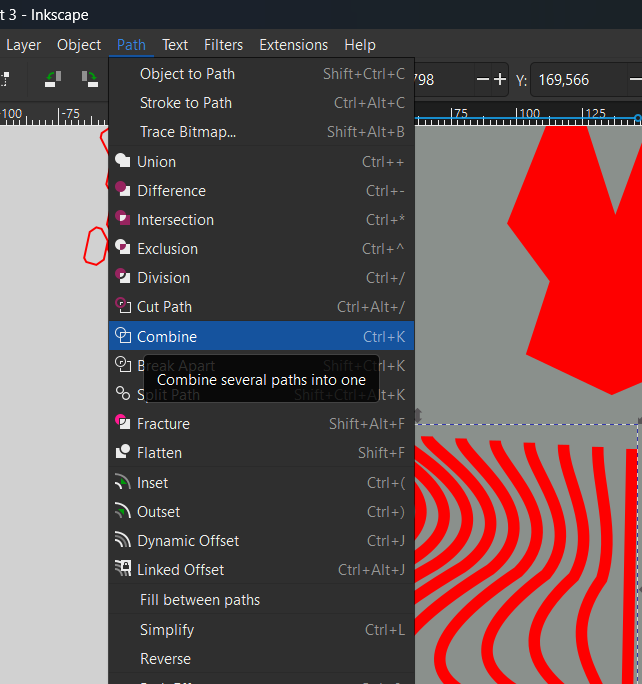Viewport: 642px width, 684px height.
Task: Rotate selection 90° counter-clockwise toolbar icon
Action: 53,79
